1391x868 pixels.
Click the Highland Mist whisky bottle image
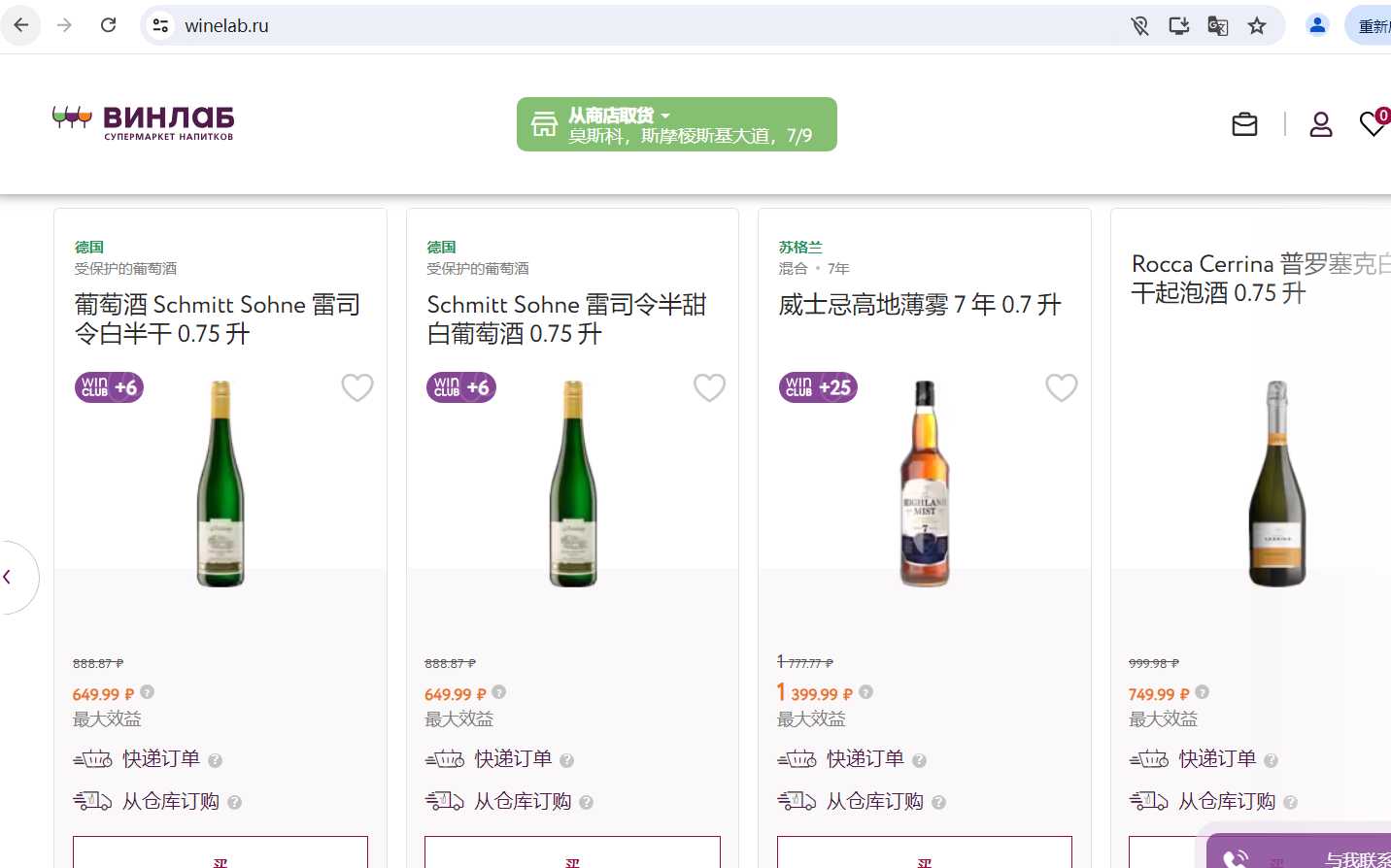(925, 484)
